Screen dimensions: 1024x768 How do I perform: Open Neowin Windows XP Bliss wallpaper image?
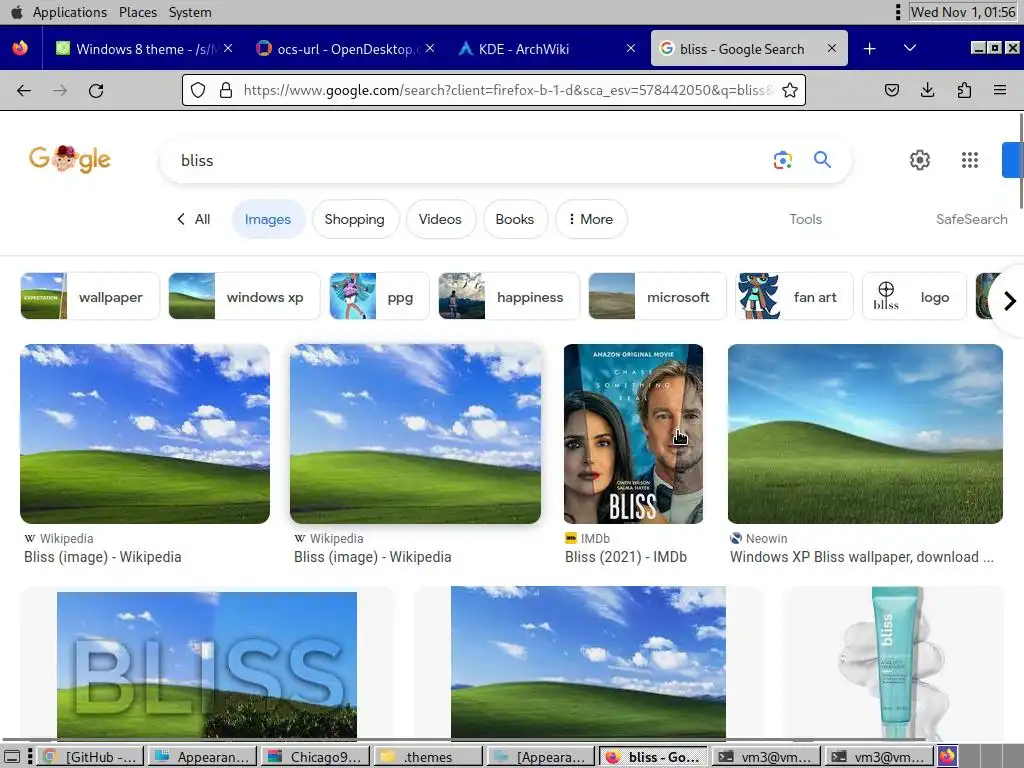click(865, 434)
